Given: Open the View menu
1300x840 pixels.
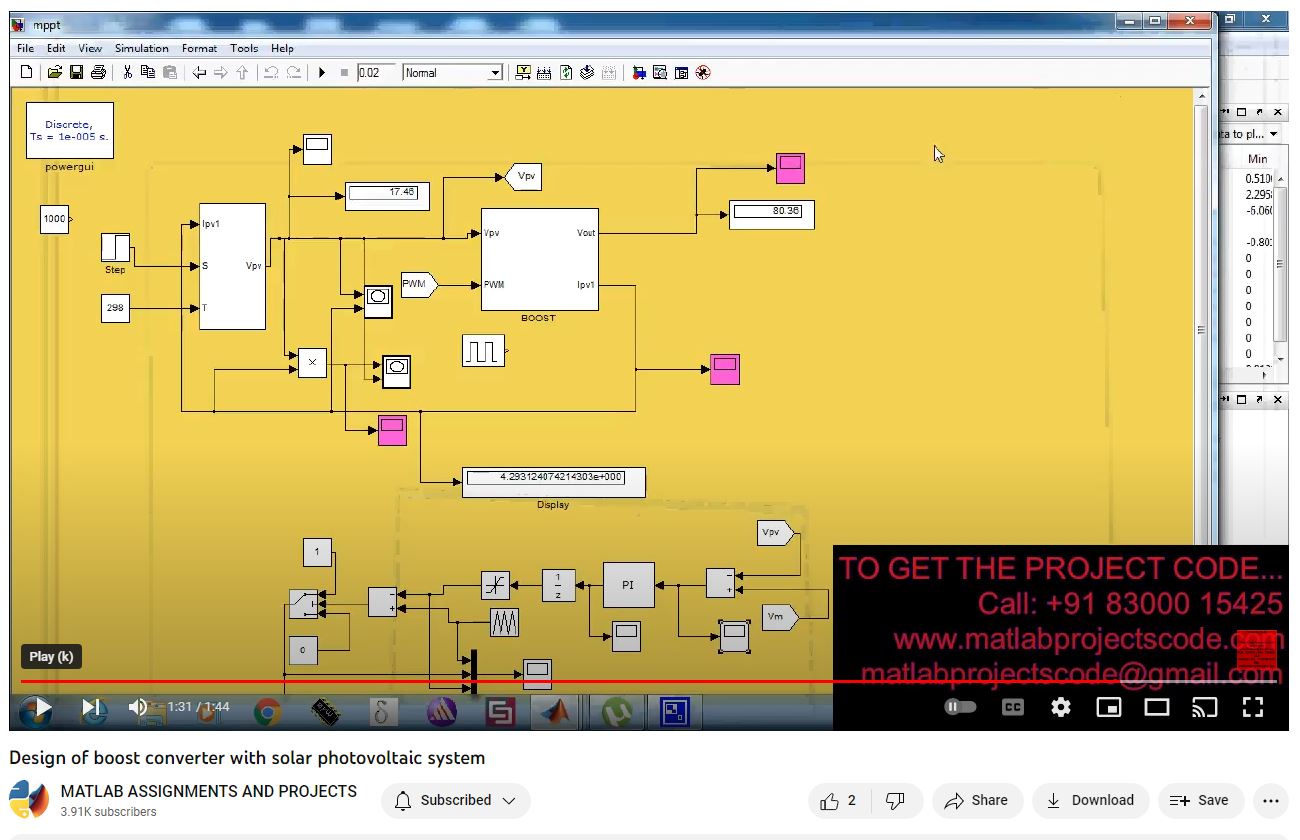Looking at the screenshot, I should [90, 48].
